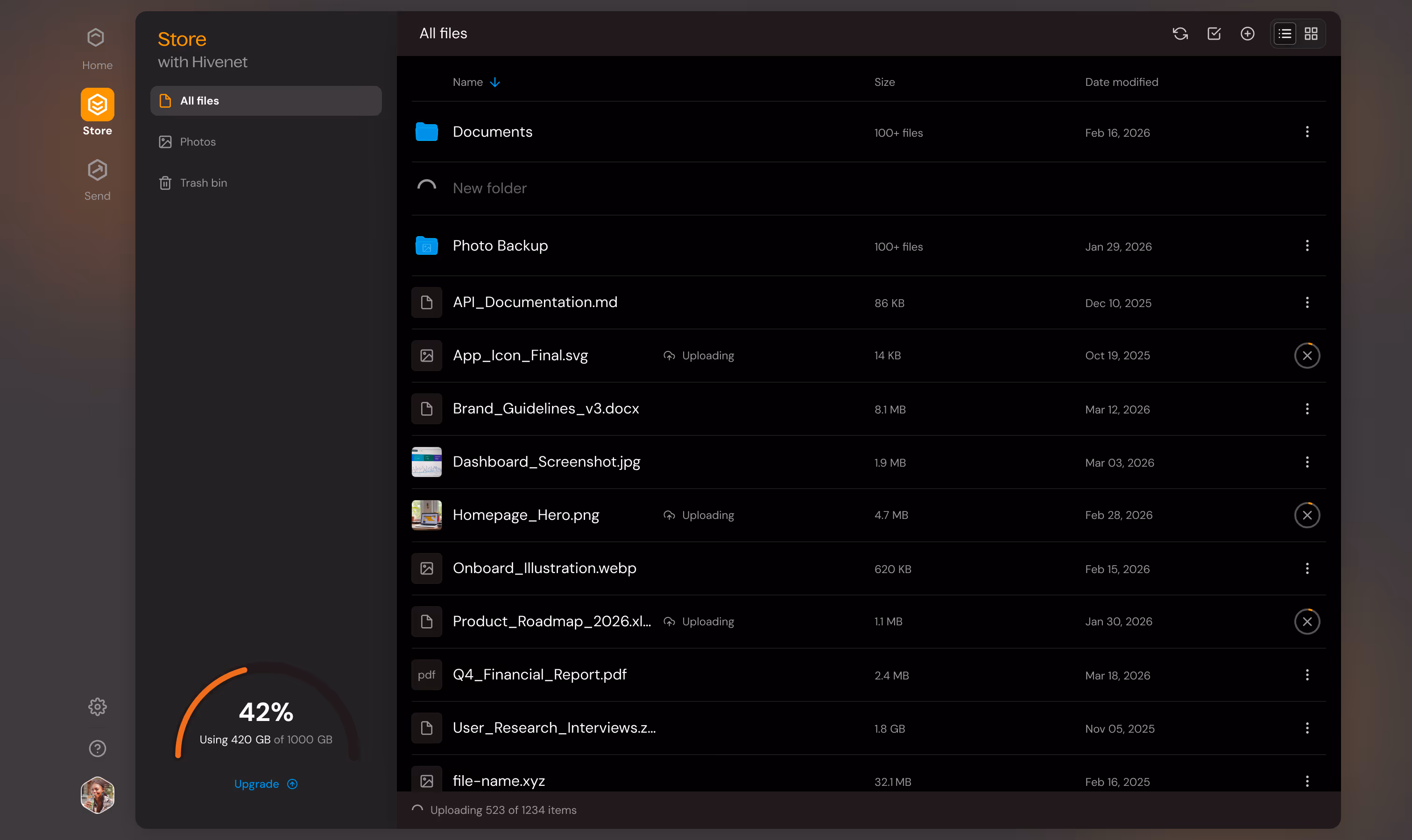Click the user profile avatar
The height and width of the screenshot is (840, 1412).
click(97, 795)
